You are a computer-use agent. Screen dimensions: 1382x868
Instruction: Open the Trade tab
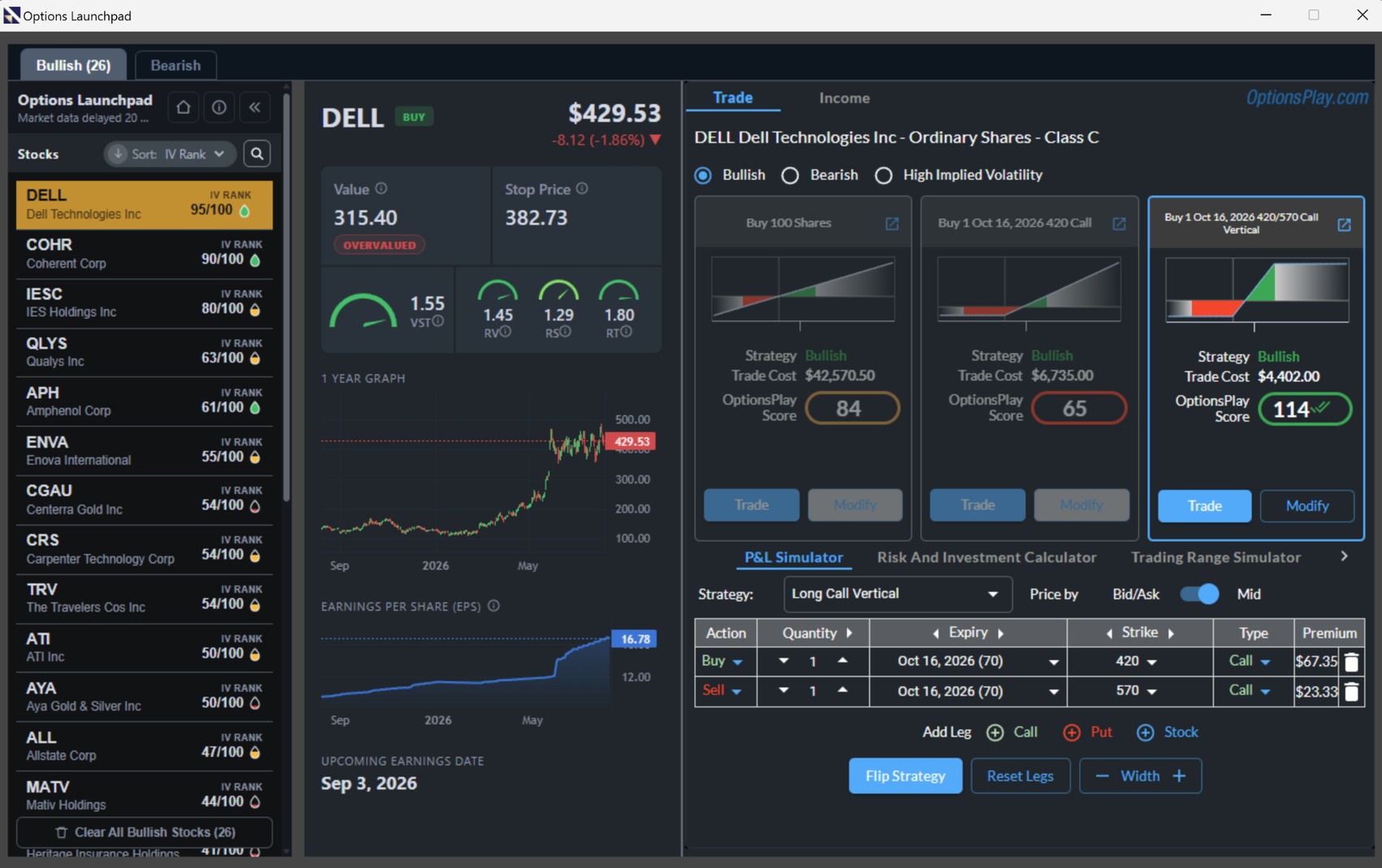(732, 98)
